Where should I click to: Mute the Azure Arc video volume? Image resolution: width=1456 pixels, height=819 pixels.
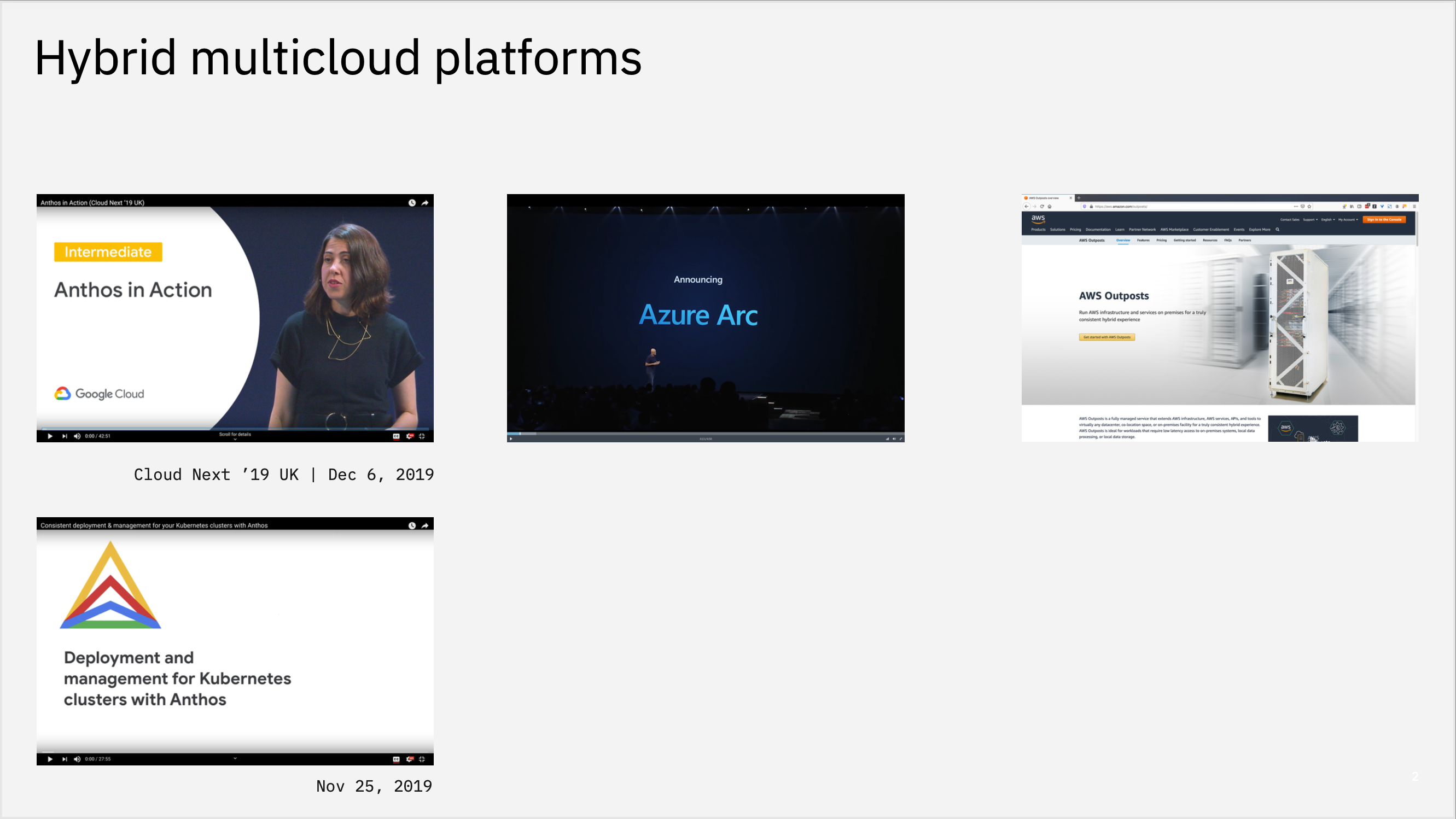pos(894,438)
